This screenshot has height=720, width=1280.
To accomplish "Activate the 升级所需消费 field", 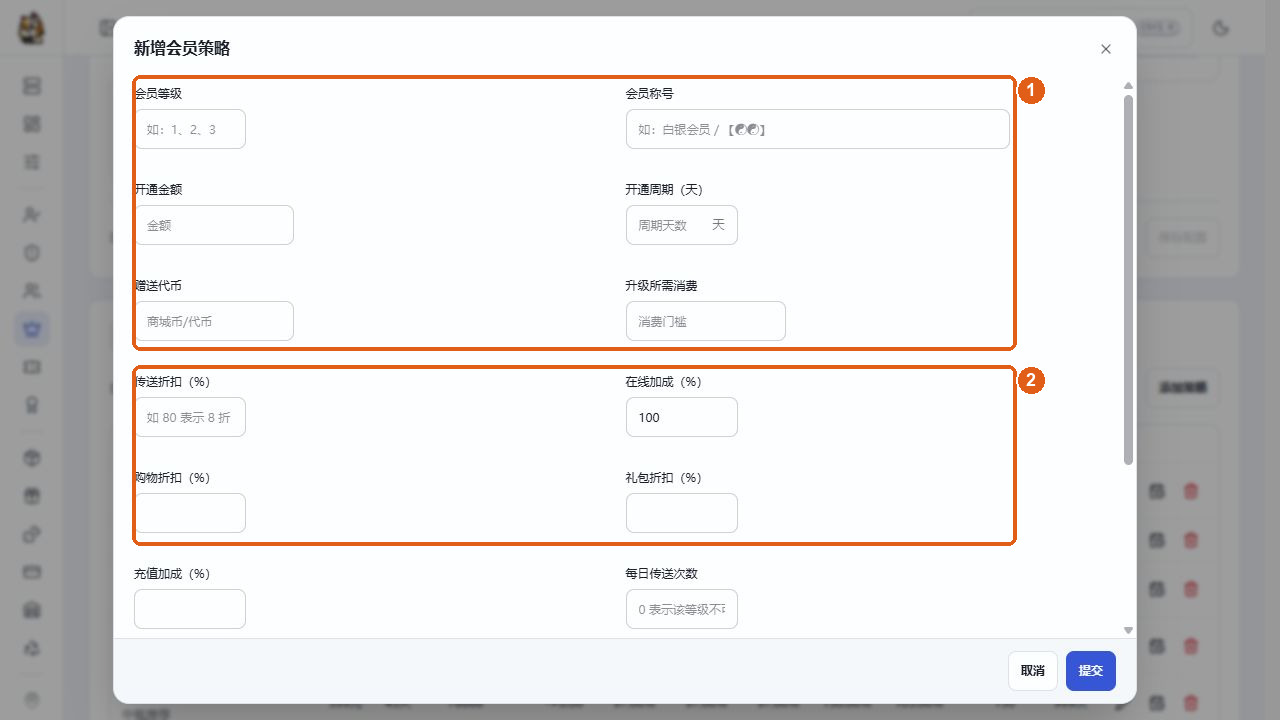I will [x=706, y=321].
